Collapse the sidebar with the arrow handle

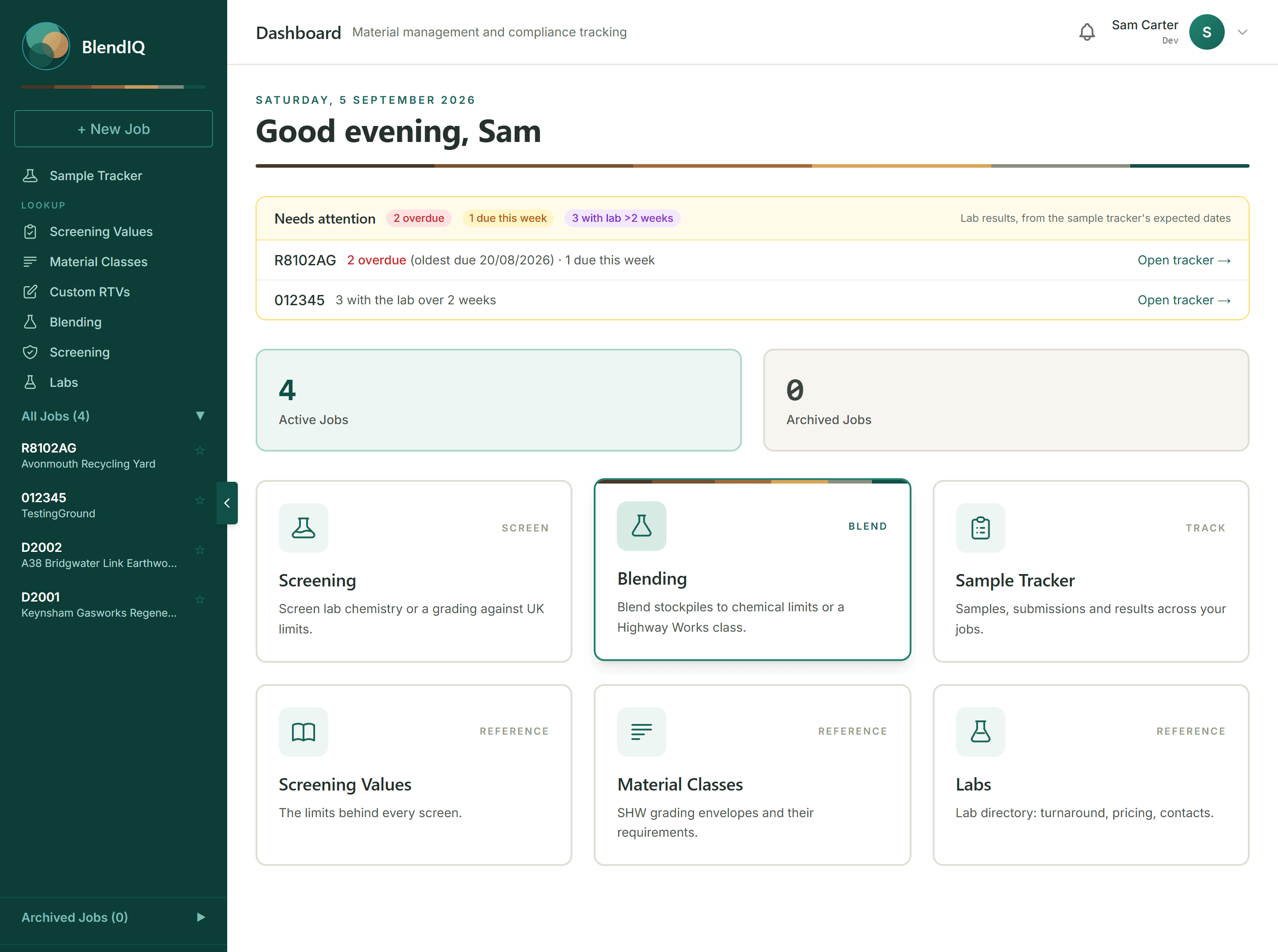point(227,503)
